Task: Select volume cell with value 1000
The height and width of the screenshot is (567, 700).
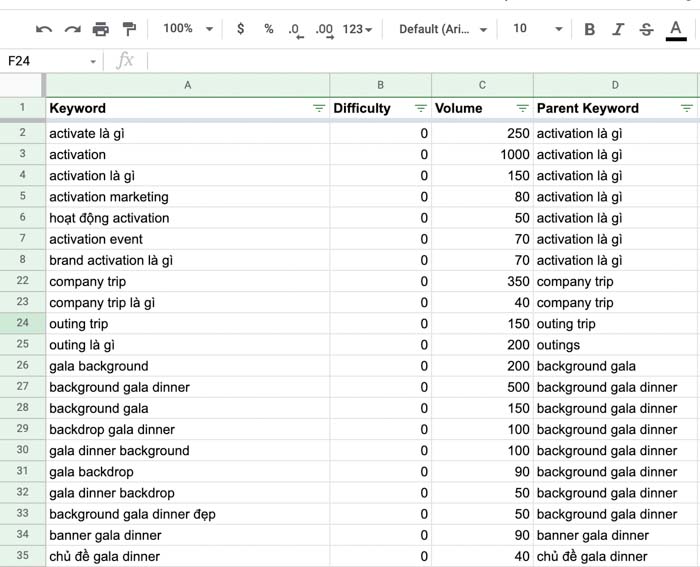Action: pos(482,154)
